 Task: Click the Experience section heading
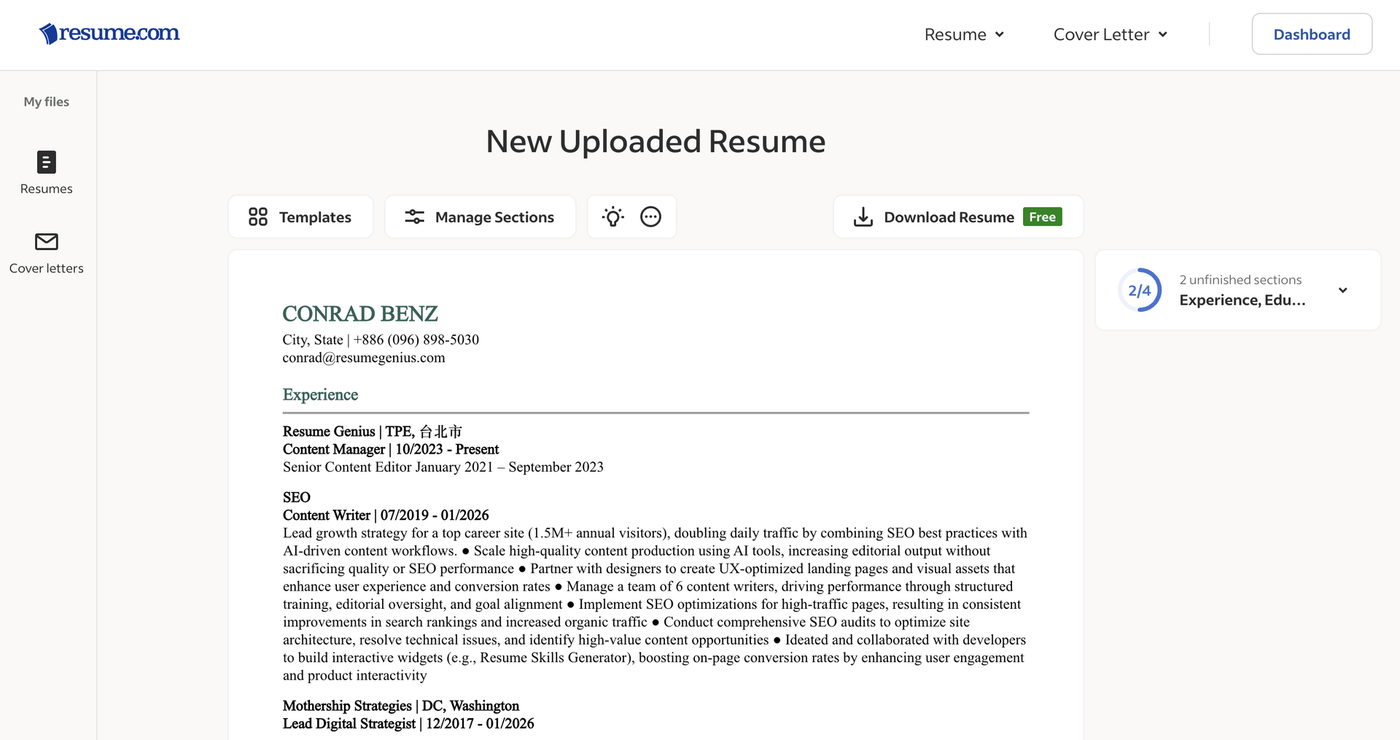(320, 394)
